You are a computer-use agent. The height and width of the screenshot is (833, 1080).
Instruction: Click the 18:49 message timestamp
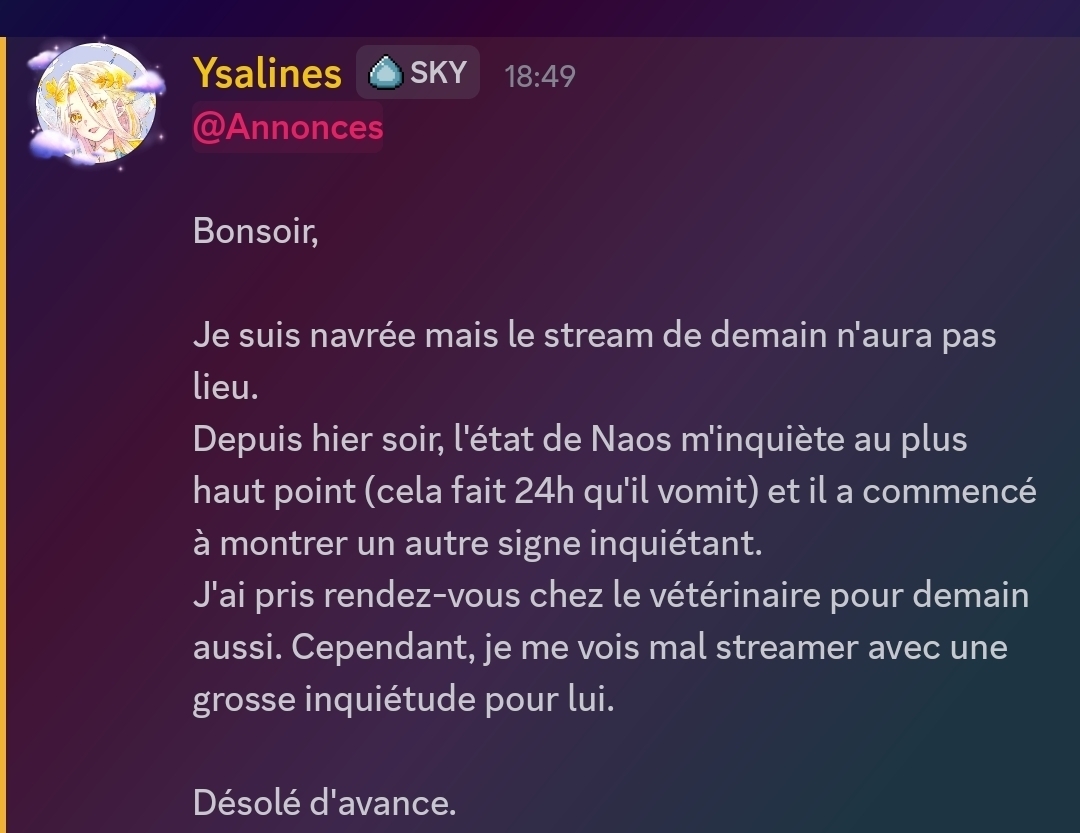(540, 76)
